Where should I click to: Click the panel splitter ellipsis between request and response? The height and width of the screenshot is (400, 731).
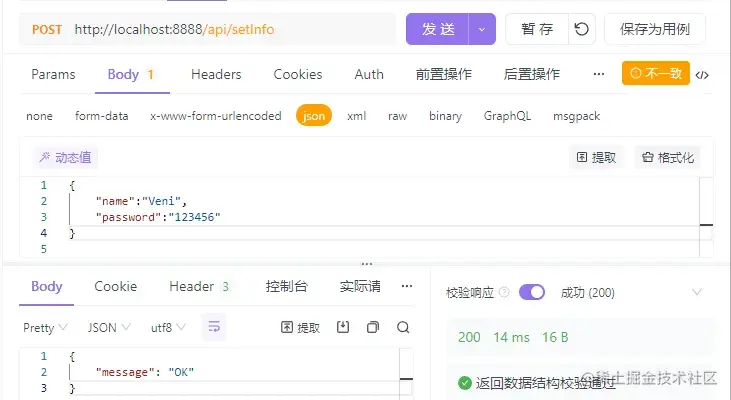point(366,264)
